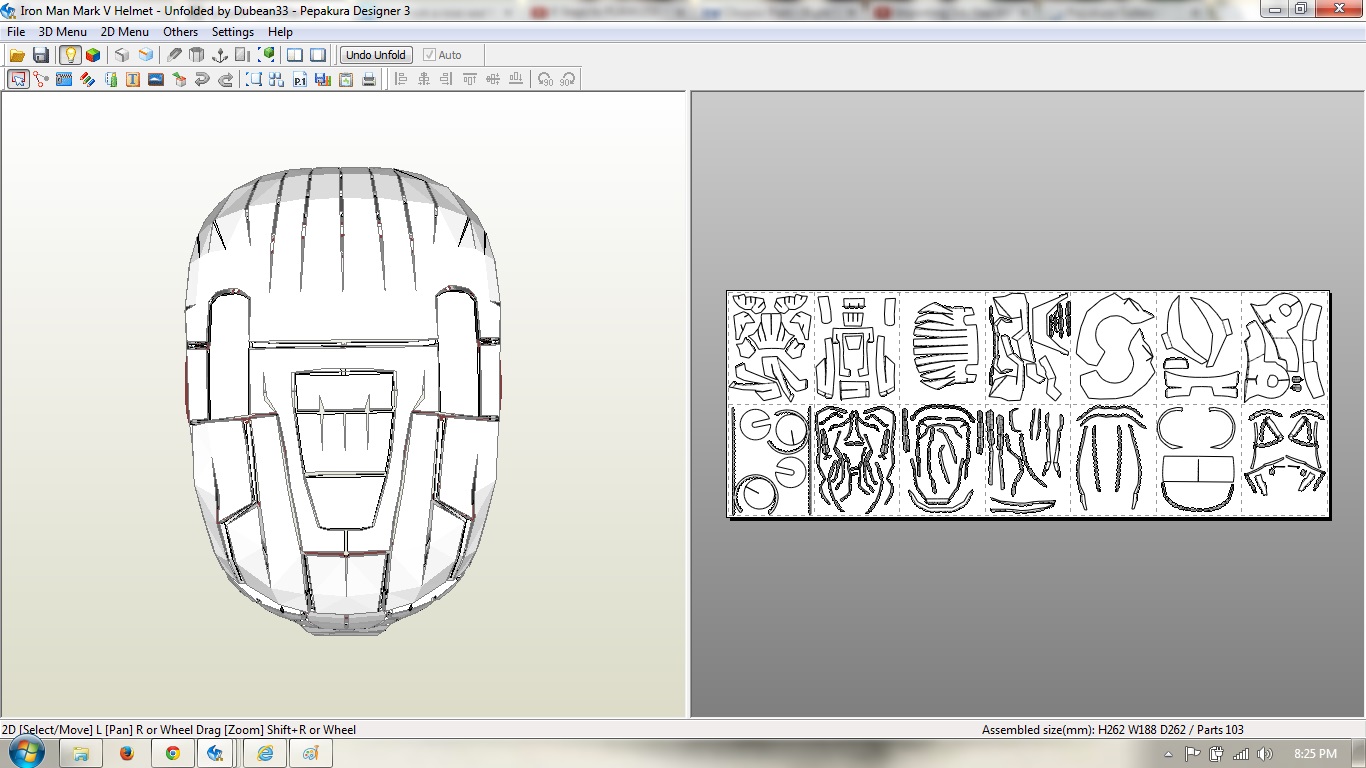This screenshot has width=1366, height=768.
Task: Toggle the colored cube texture display
Action: [x=93, y=55]
